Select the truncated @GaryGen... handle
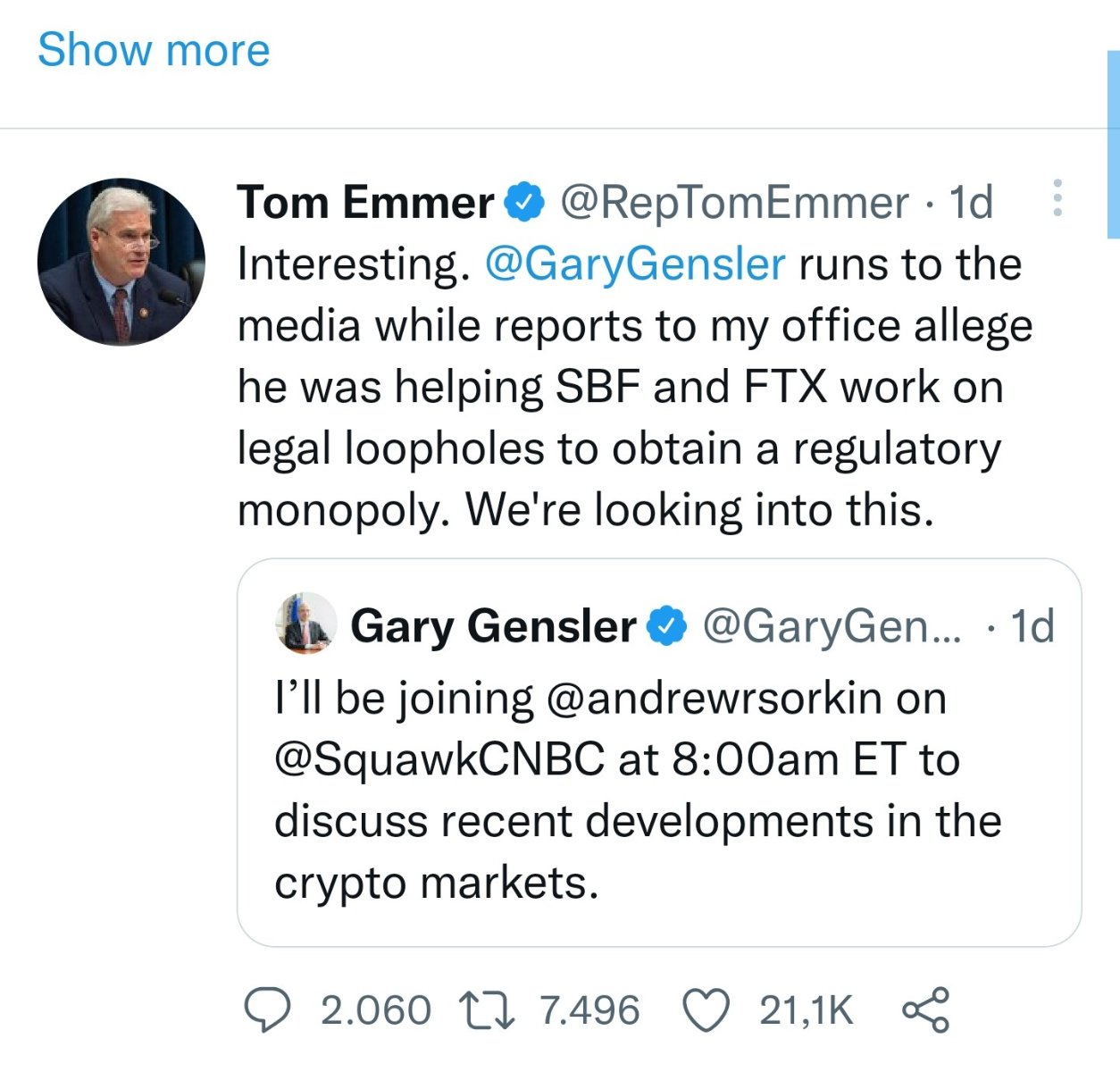The height and width of the screenshot is (1072, 1120). [832, 625]
